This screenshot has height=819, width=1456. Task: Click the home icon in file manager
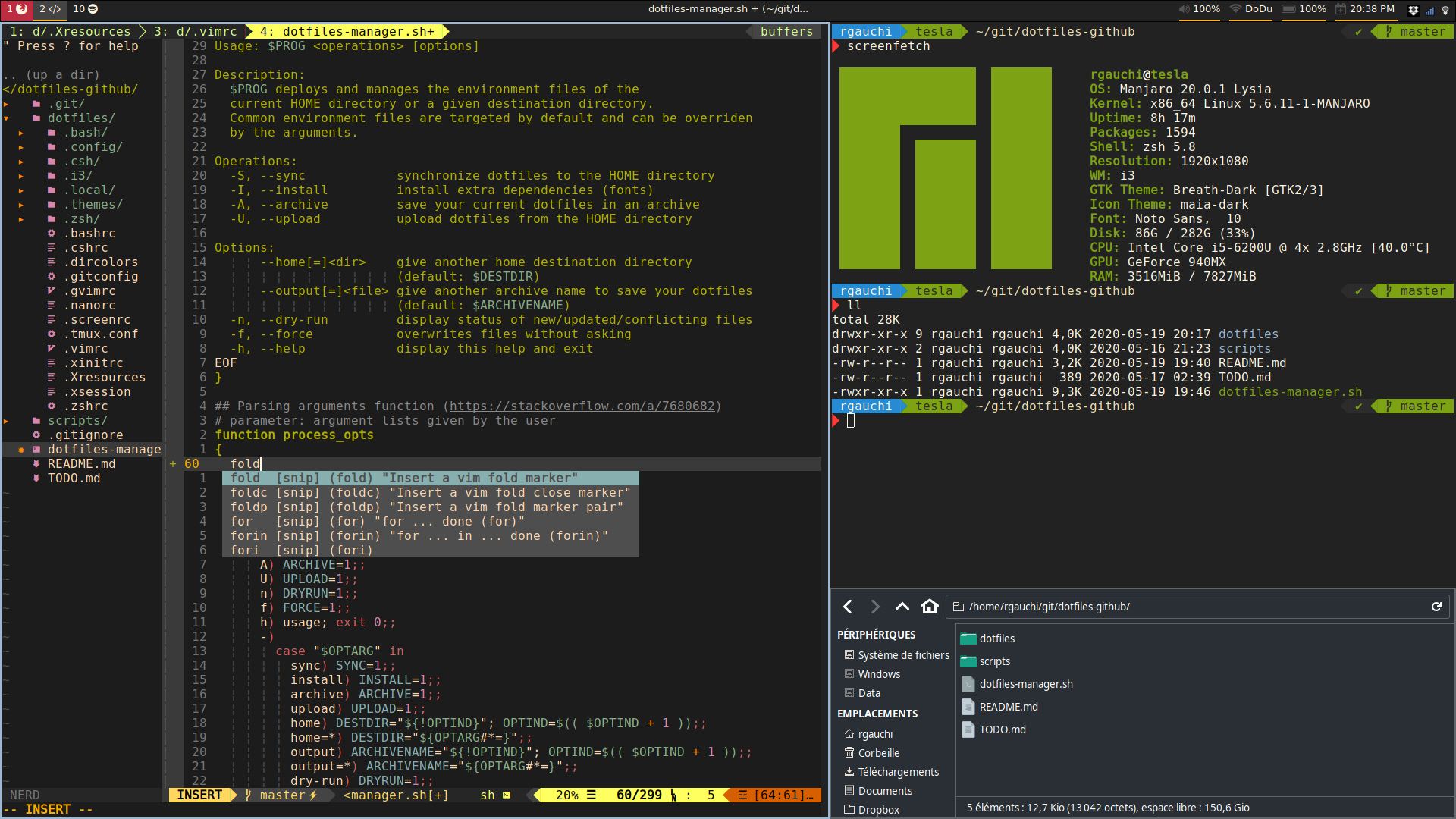click(930, 607)
